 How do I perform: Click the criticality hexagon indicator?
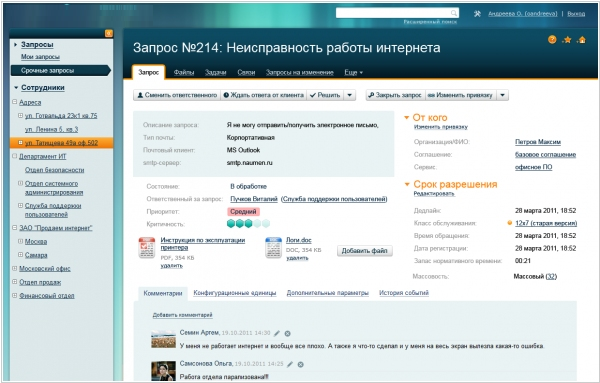(x=248, y=223)
